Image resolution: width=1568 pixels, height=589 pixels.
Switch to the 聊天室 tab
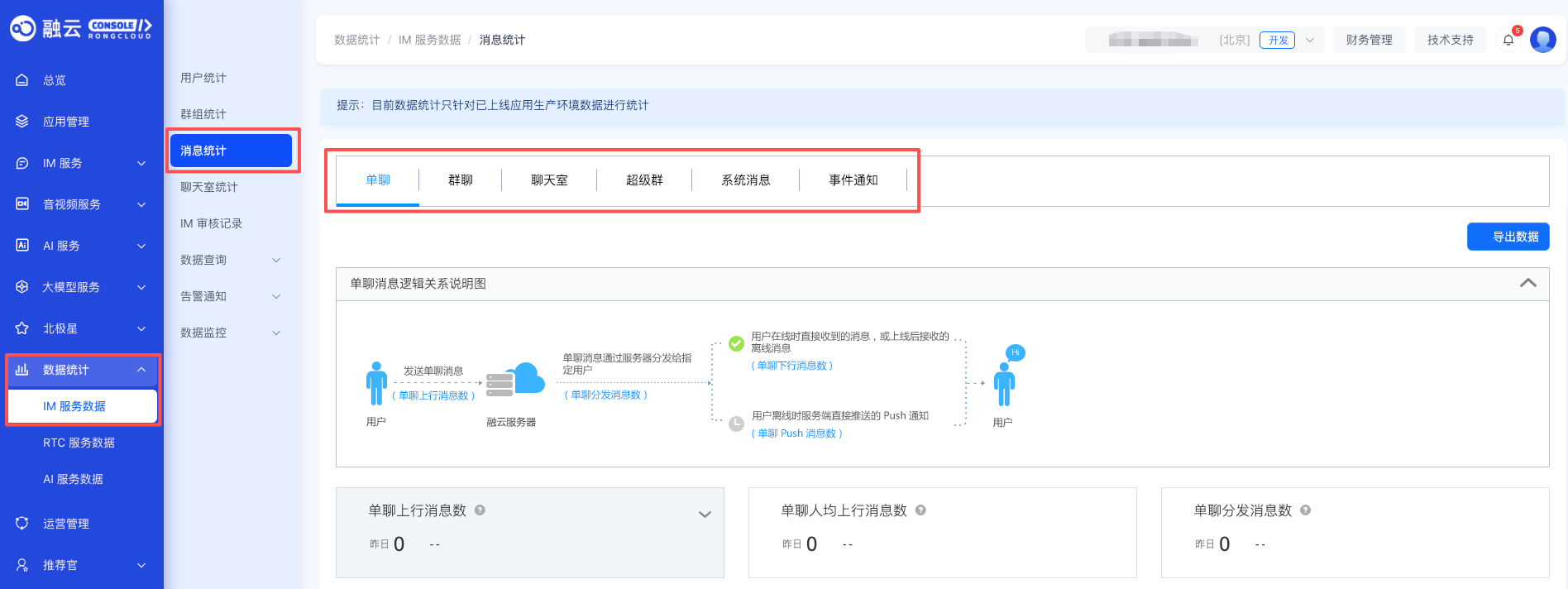(x=549, y=180)
